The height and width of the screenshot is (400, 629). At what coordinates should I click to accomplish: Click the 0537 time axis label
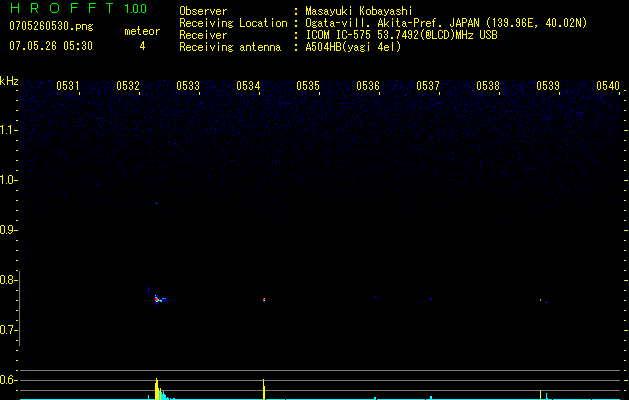coord(428,85)
